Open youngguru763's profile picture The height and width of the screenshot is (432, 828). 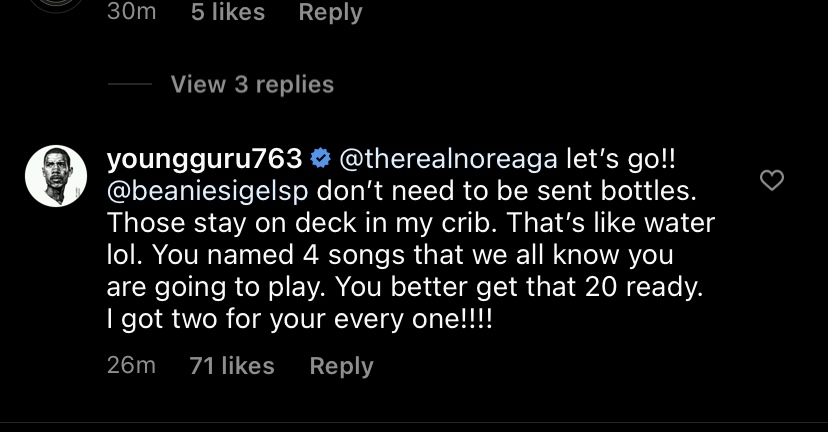coord(55,175)
